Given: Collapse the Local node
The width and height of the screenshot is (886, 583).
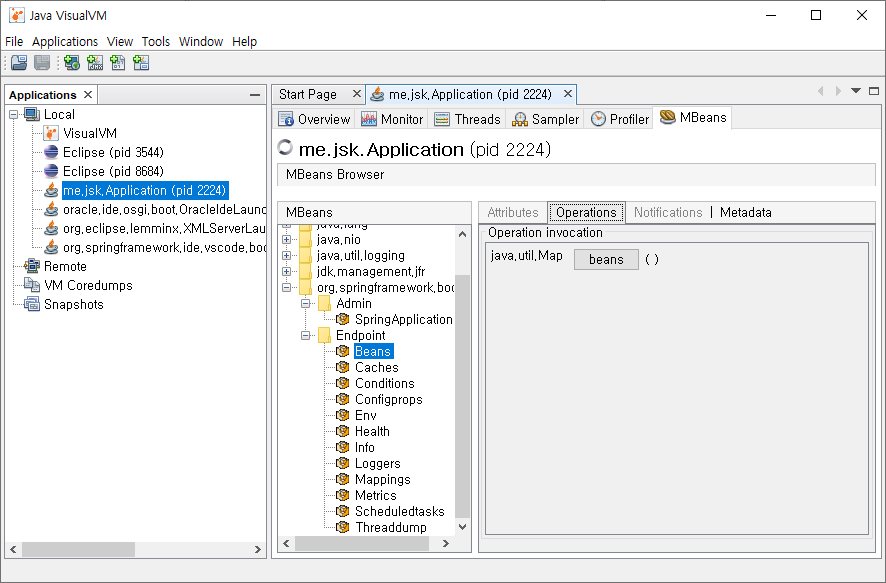Looking at the screenshot, I should point(14,115).
